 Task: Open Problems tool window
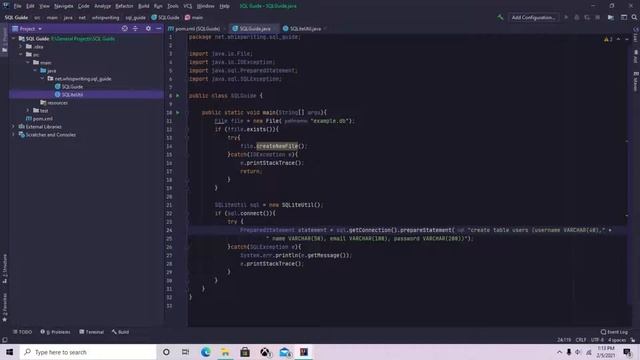(55, 332)
